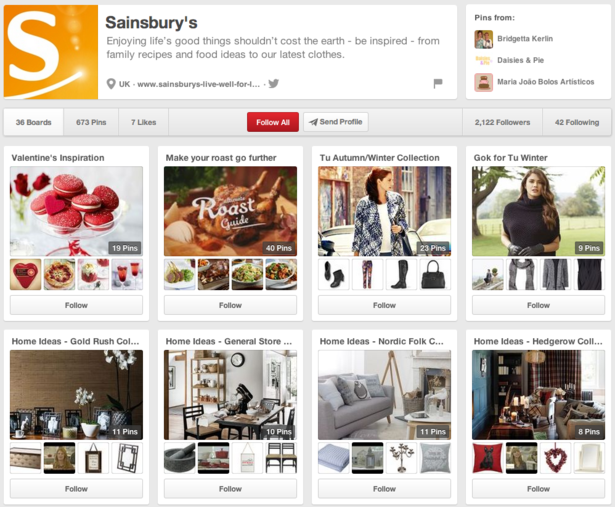Image resolution: width=615 pixels, height=507 pixels.
Task: Click the report flag icon
Action: coord(438,84)
